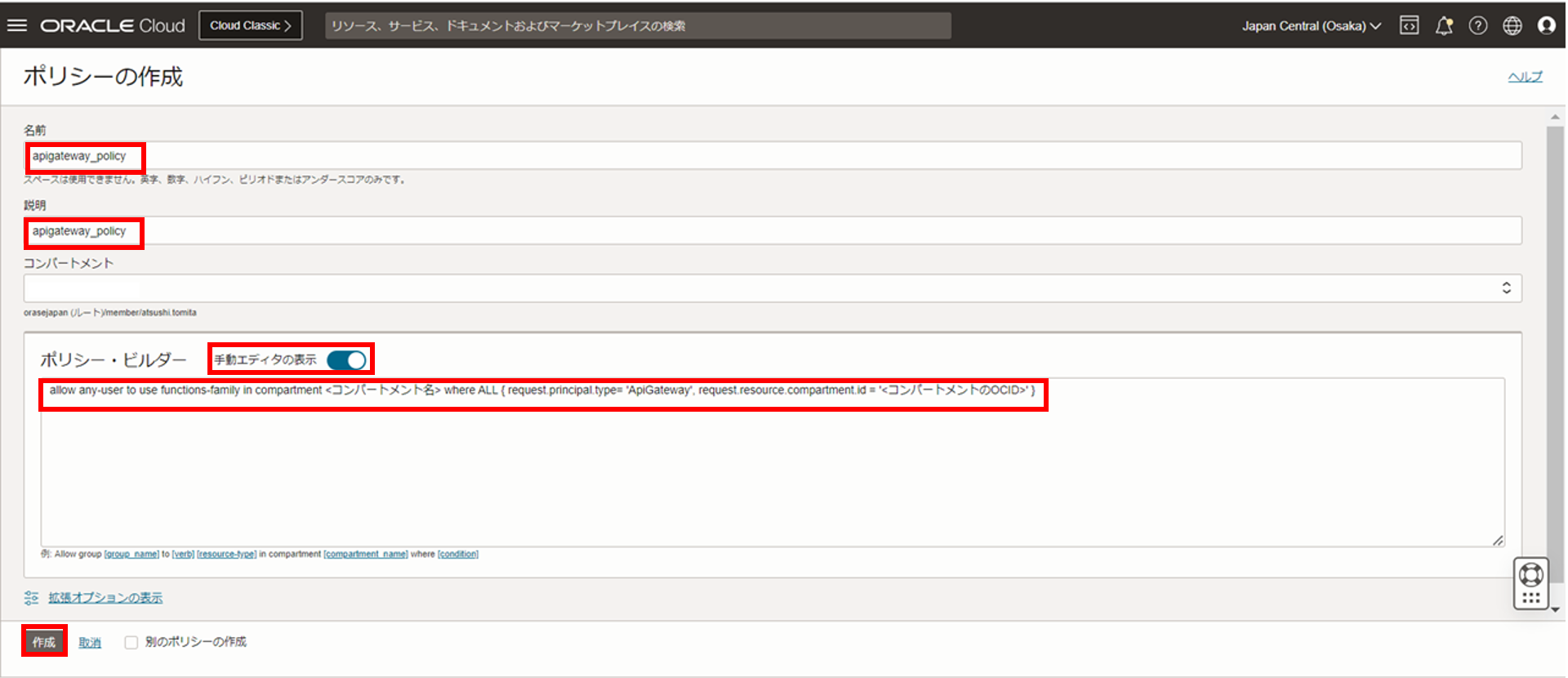Image resolution: width=1568 pixels, height=678 pixels.
Task: Open the hamburger navigation menu
Action: [x=16, y=25]
